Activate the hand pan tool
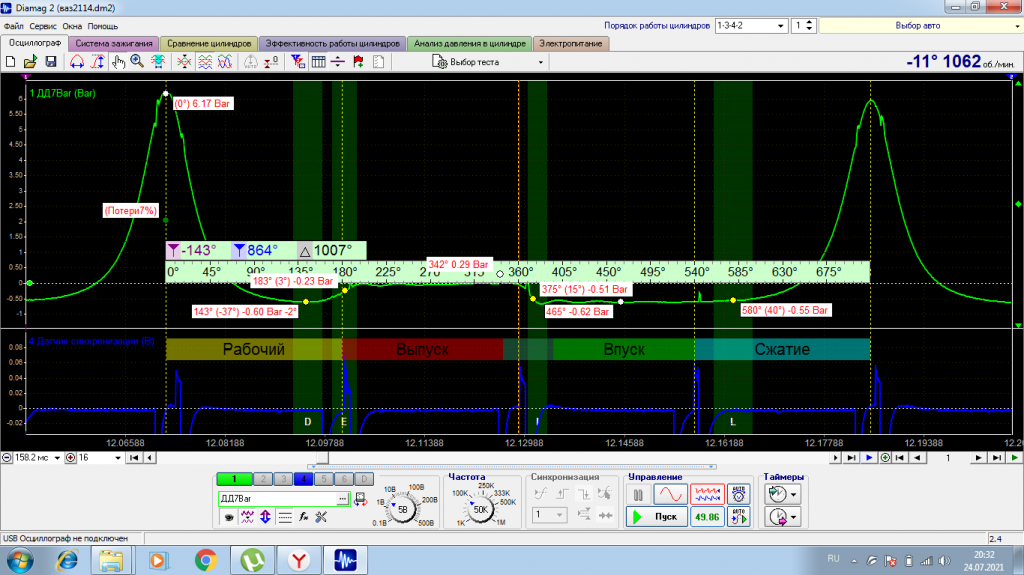 tap(118, 62)
